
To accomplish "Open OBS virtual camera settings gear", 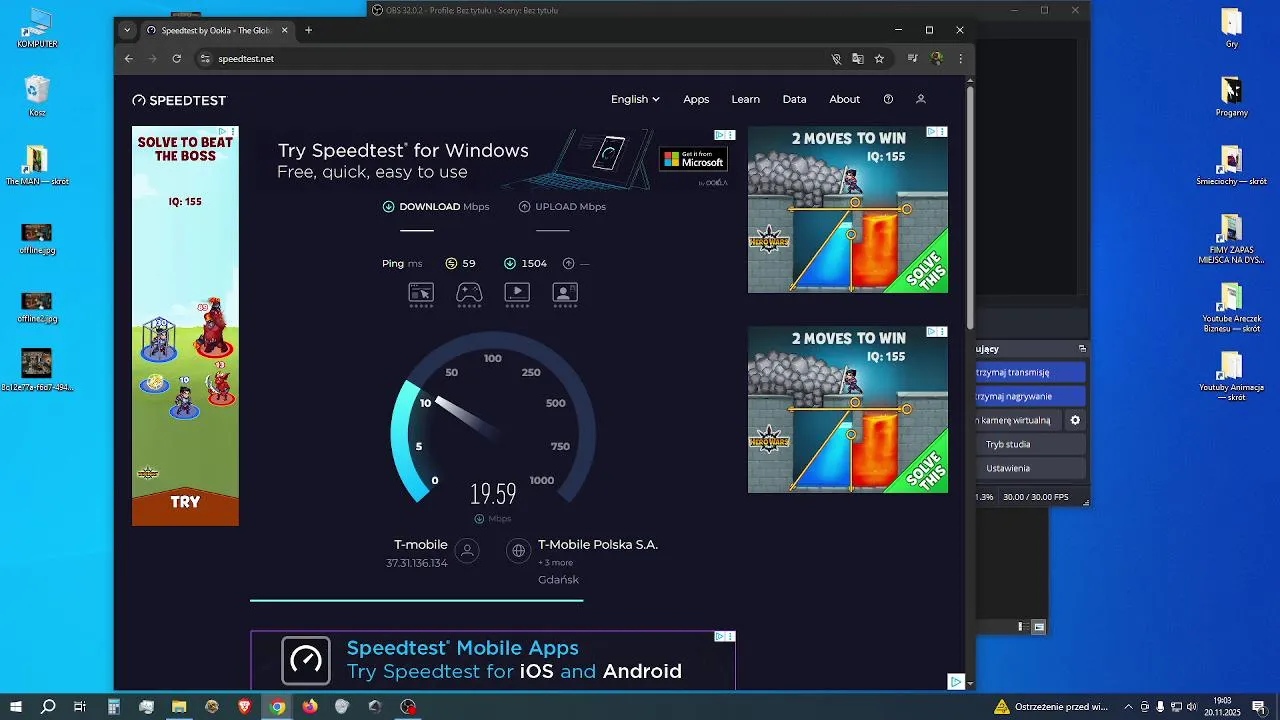I will tap(1075, 420).
